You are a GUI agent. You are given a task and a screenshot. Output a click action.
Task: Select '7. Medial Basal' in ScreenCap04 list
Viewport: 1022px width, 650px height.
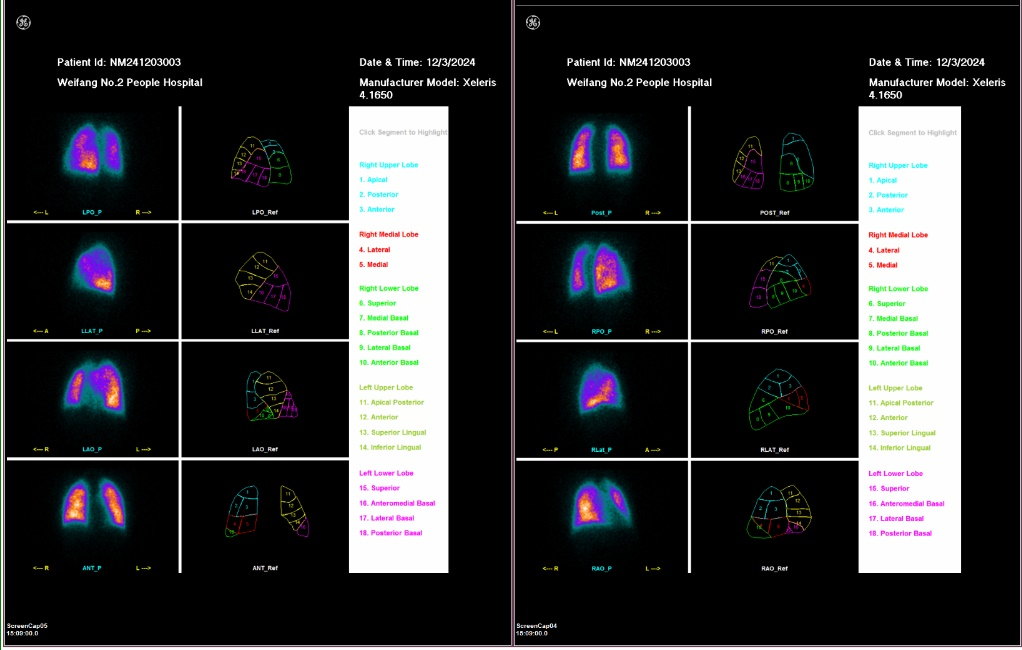[x=893, y=319]
